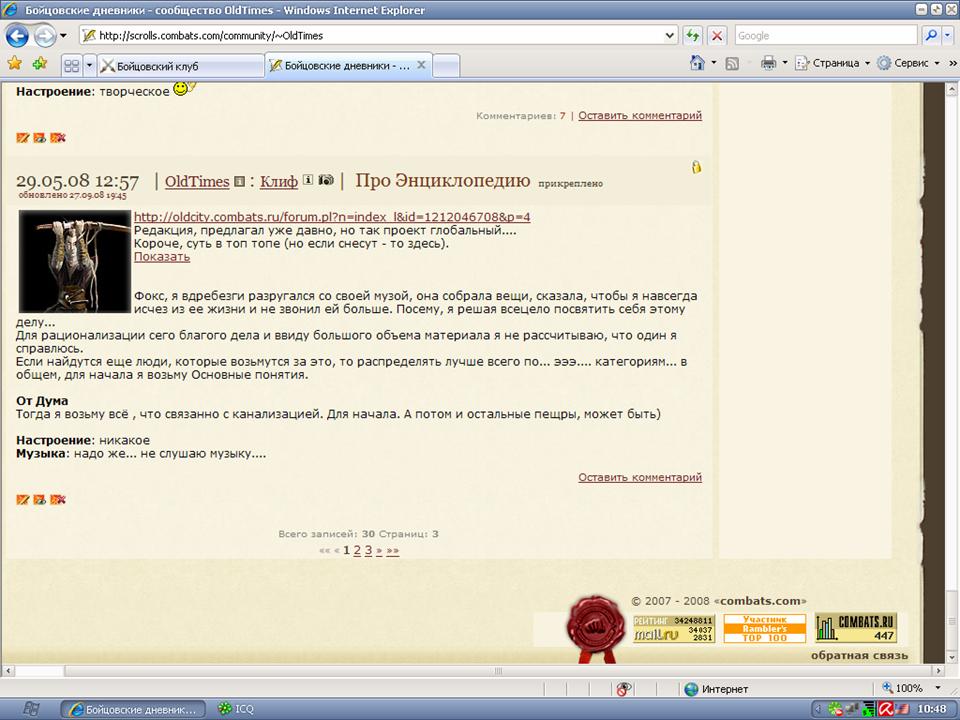Click the hanging warrior avatar image
The height and width of the screenshot is (720, 960).
[75, 261]
